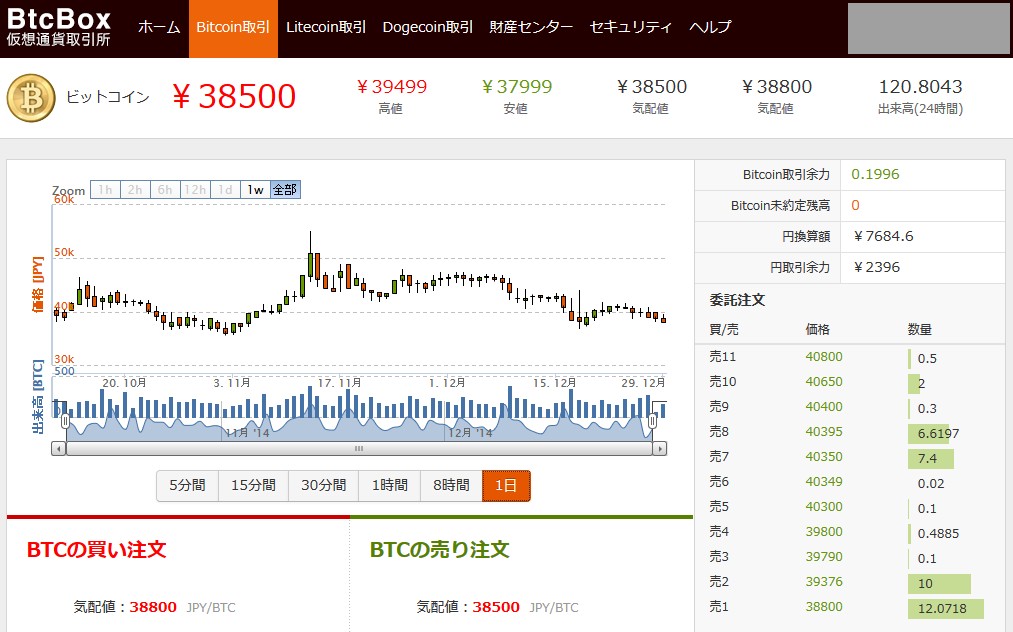Open 財産センター in the navigation
Viewport: 1013px width, 632px height.
531,27
